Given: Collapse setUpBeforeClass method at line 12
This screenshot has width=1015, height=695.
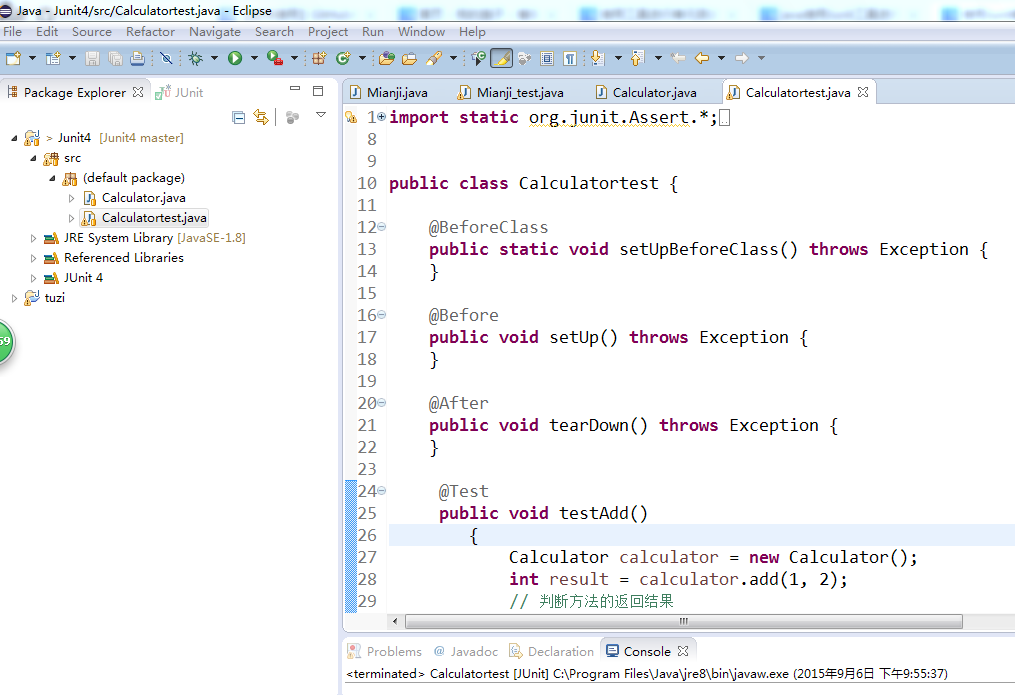Looking at the screenshot, I should point(382,226).
